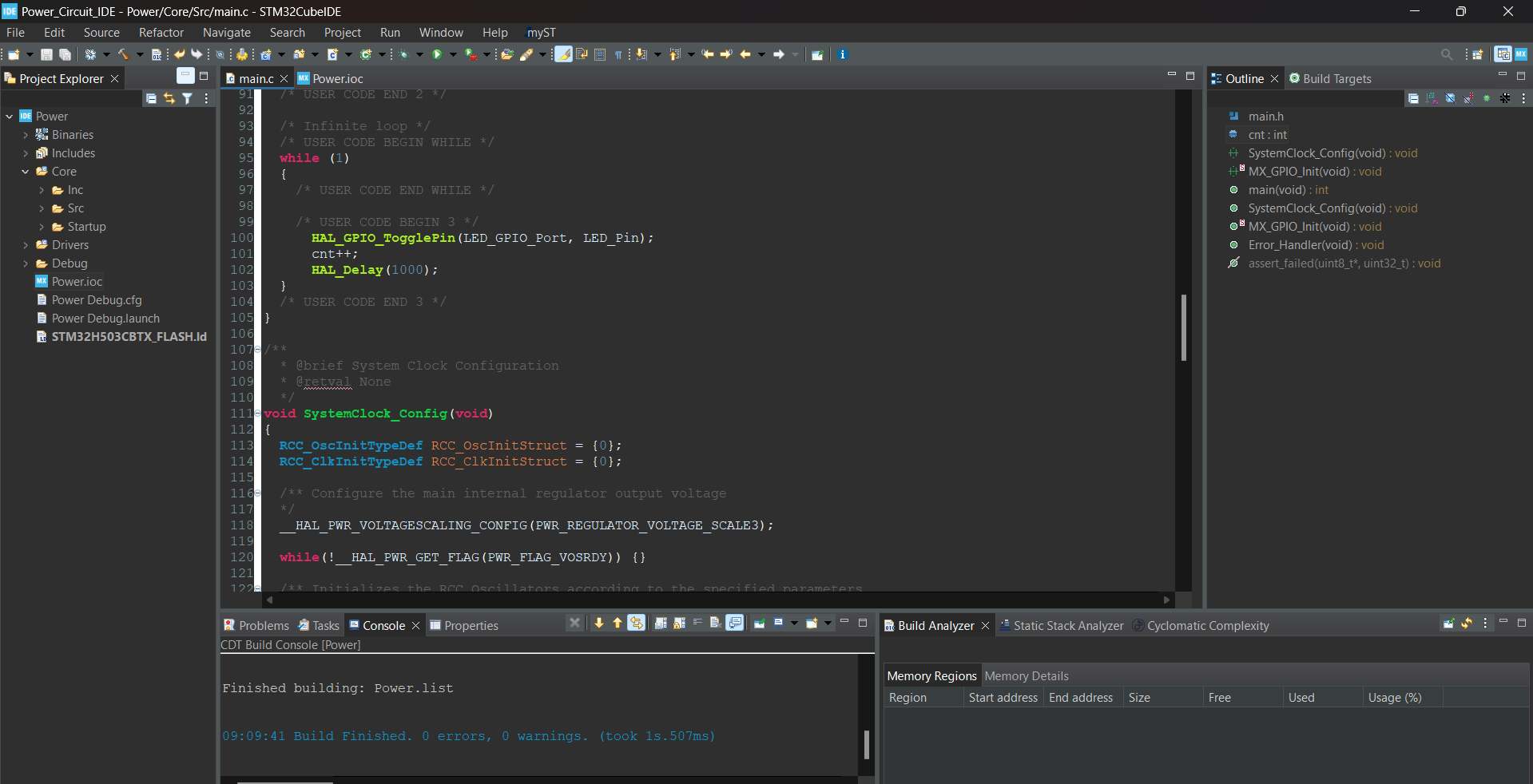
Task: Save all files with Save All icon
Action: tap(64, 54)
